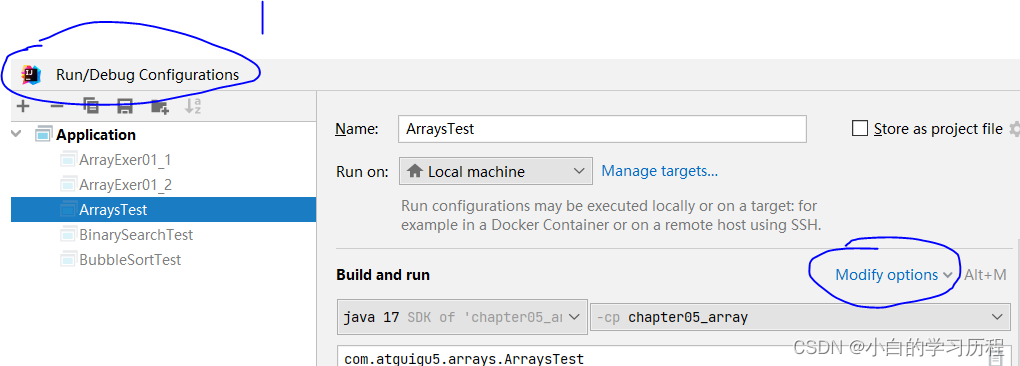Screen dimensions: 1020x366
Task: Create new folder for configurations
Action: [159, 106]
